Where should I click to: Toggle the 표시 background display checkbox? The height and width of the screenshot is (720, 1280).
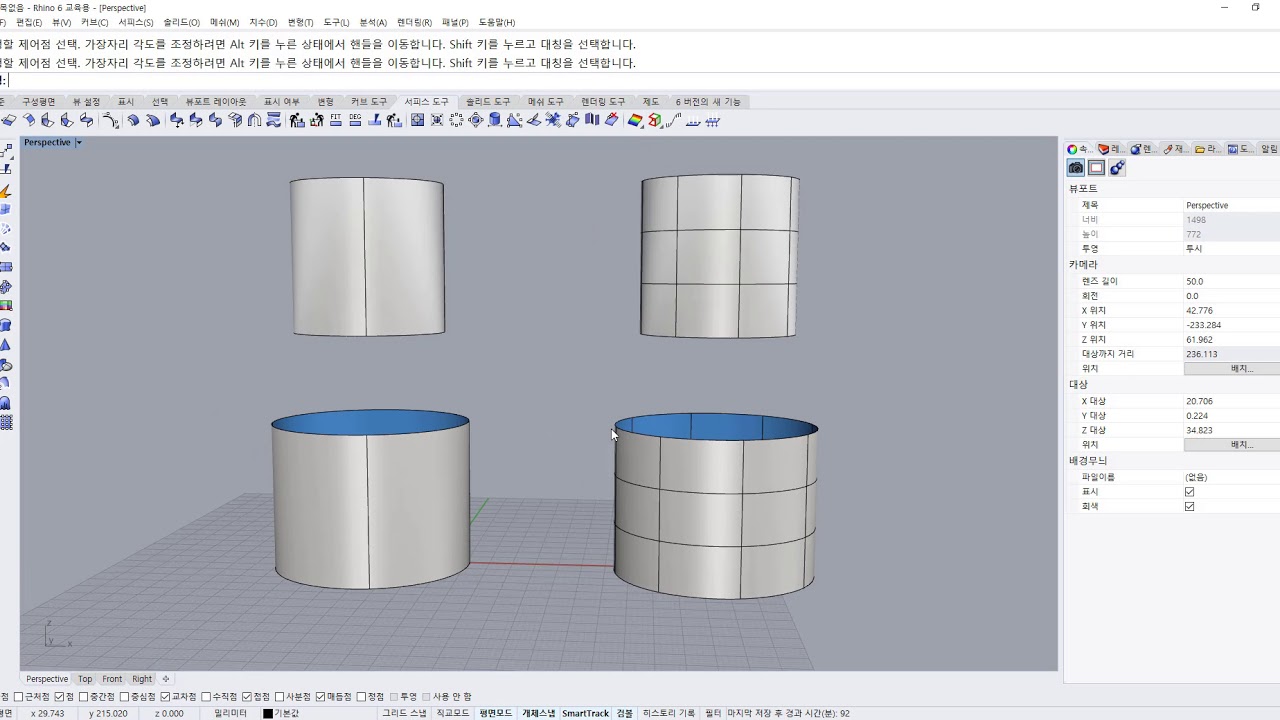click(x=1189, y=492)
